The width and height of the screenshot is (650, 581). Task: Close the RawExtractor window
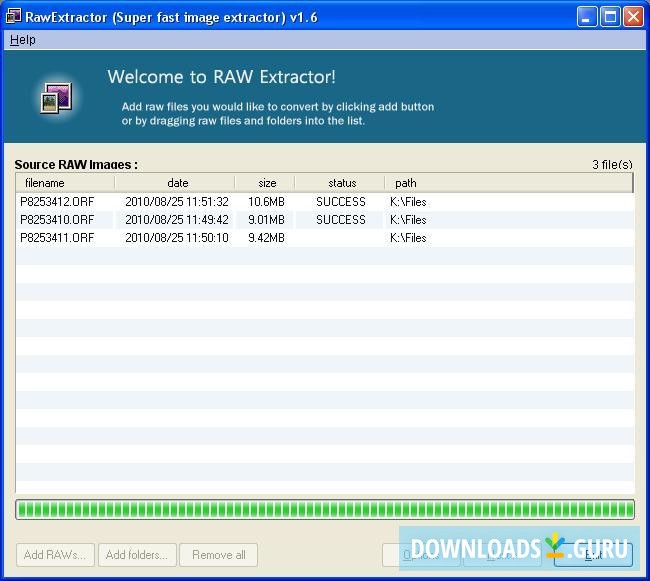coord(633,17)
